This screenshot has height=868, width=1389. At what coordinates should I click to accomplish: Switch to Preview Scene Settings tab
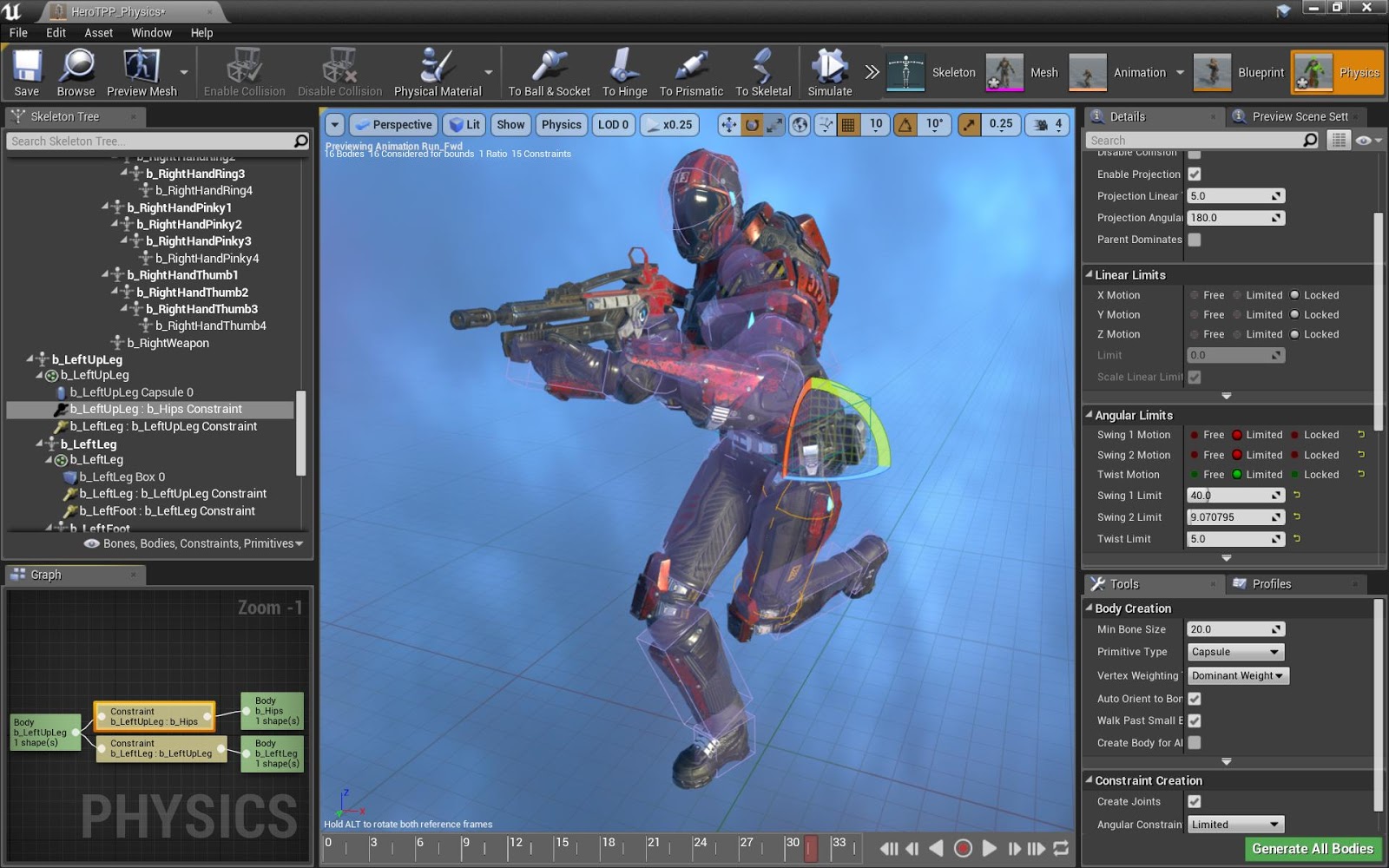1300,116
